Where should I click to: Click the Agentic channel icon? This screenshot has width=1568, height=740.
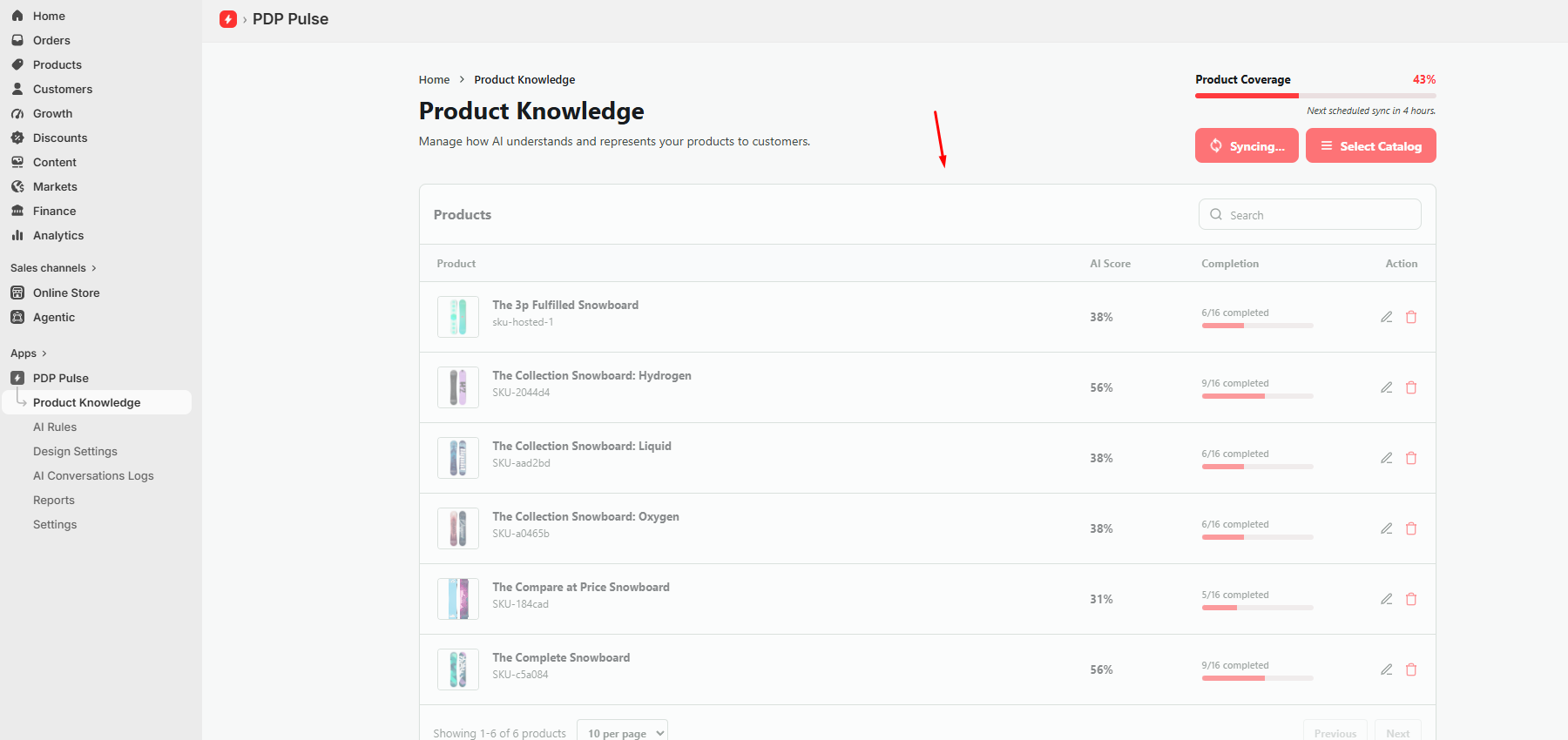[17, 317]
